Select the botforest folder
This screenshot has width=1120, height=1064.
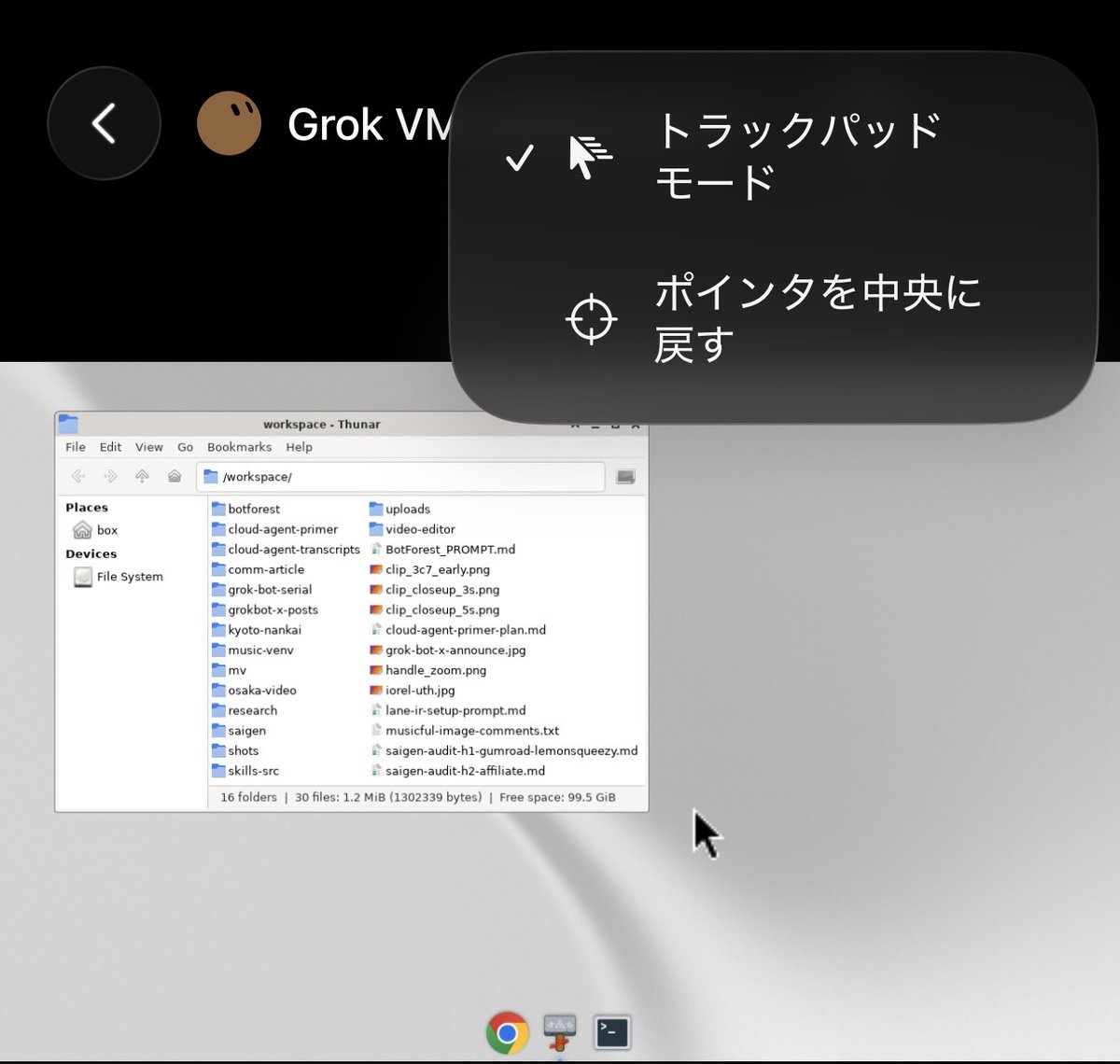pos(246,509)
